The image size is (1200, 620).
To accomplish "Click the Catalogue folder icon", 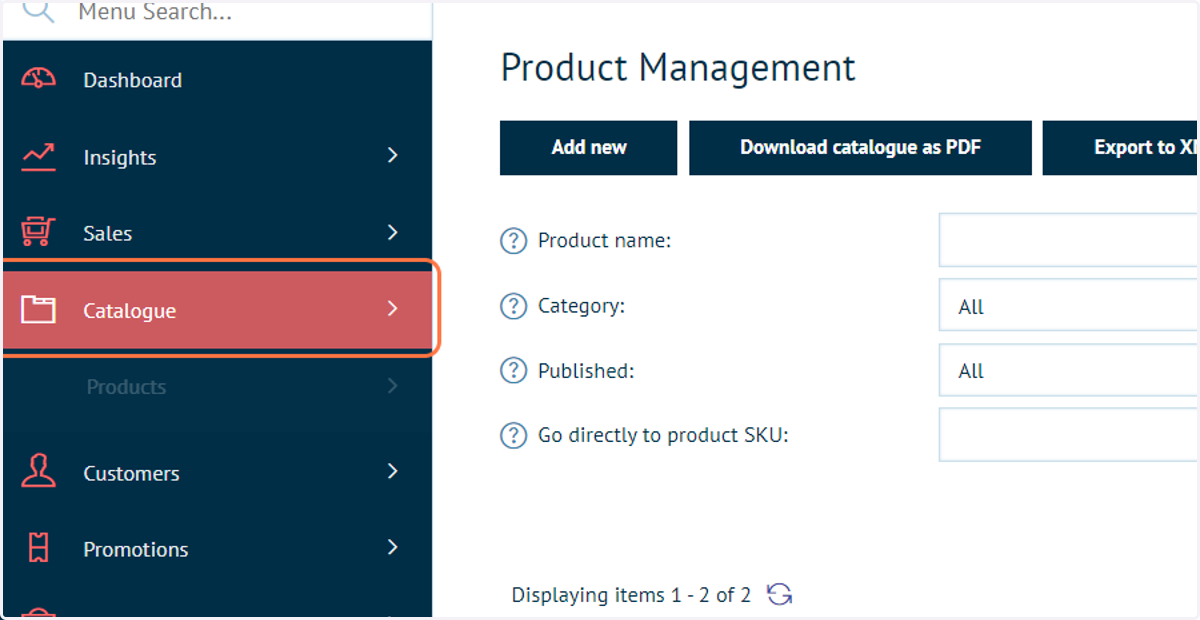I will click(38, 310).
